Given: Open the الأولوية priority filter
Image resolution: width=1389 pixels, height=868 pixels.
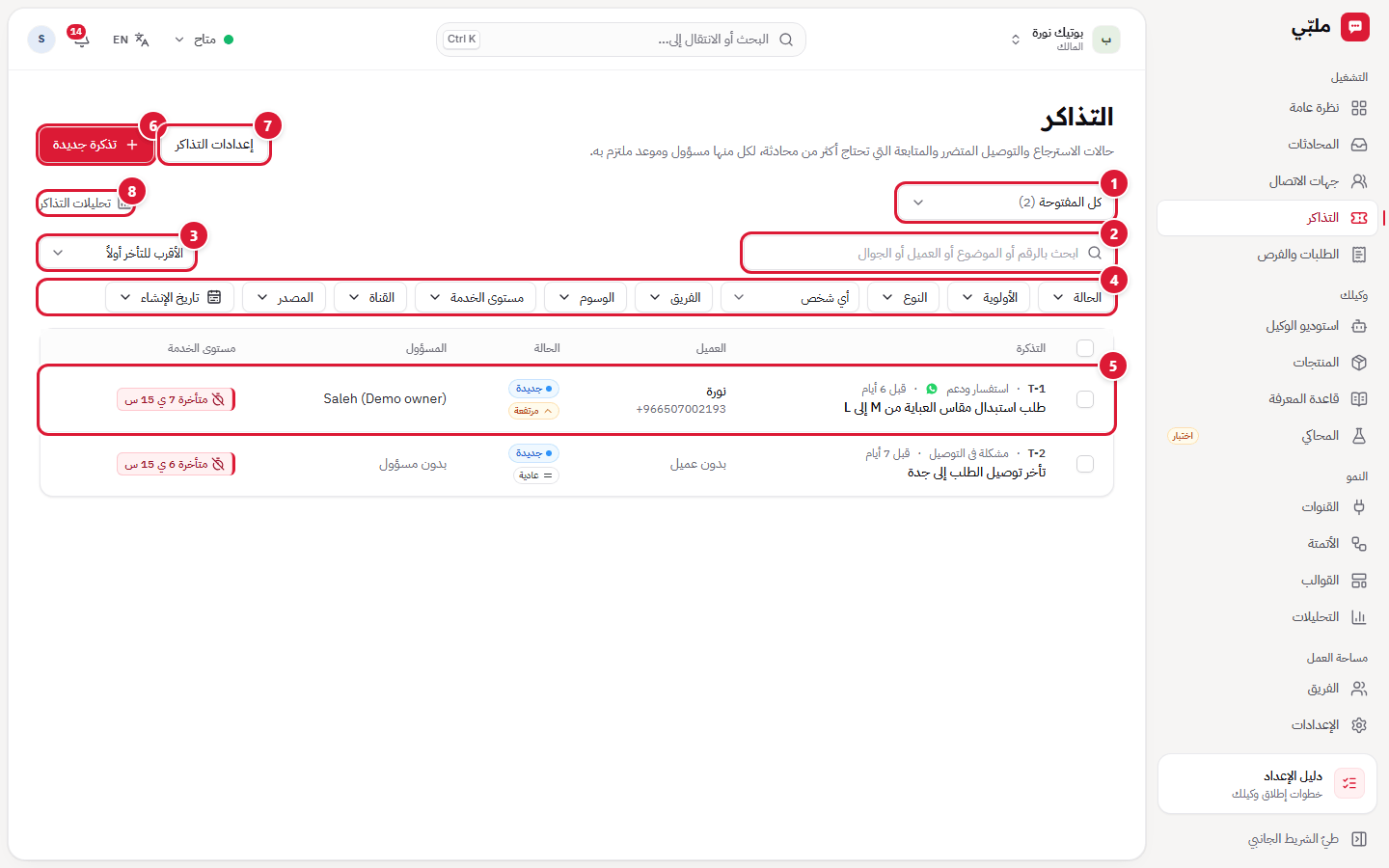Looking at the screenshot, I should tap(989, 298).
